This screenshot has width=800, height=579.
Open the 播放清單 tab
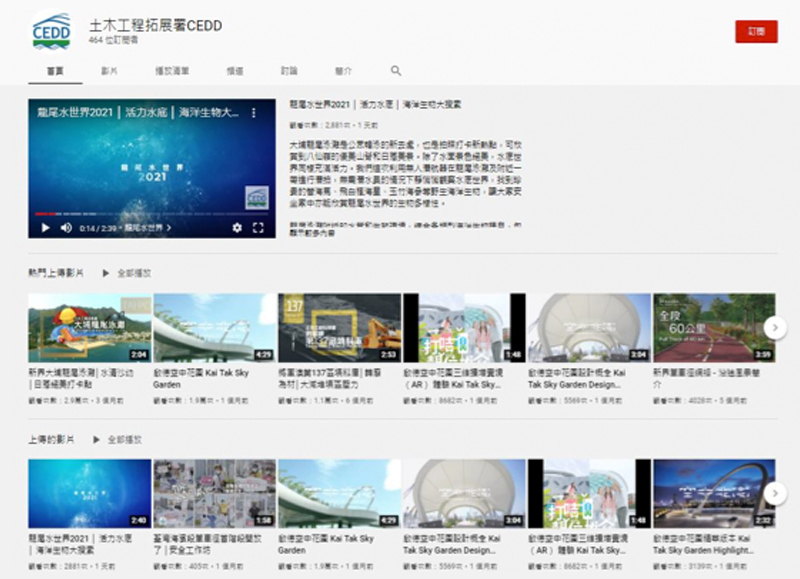(172, 71)
